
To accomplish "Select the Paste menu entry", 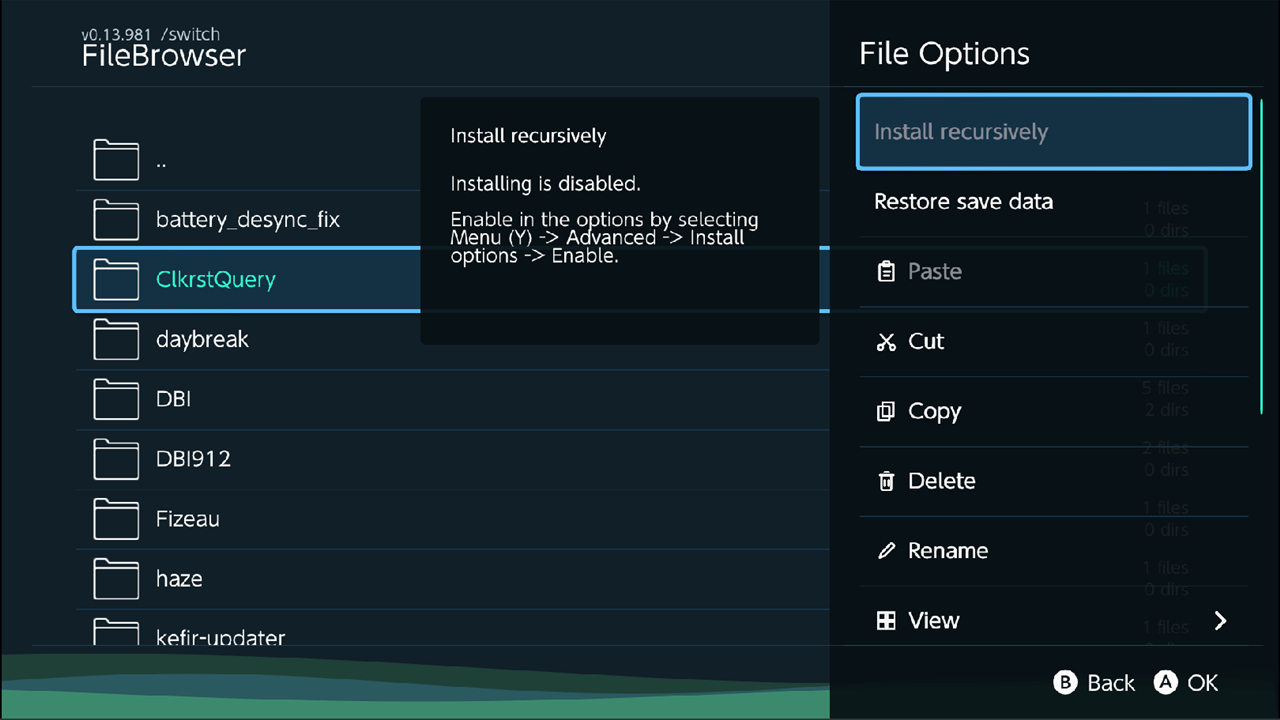I will point(1054,272).
